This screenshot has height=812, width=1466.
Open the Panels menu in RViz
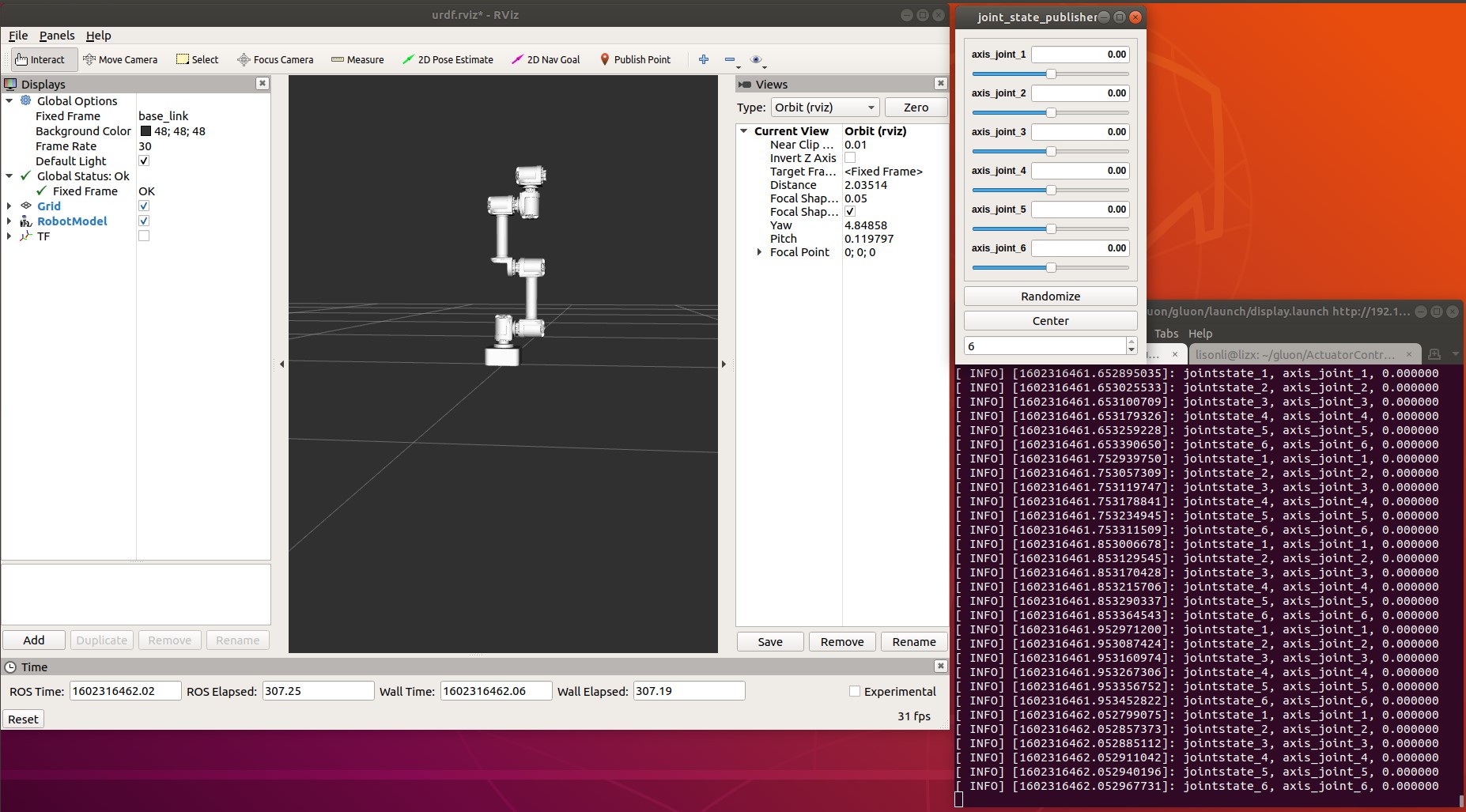click(56, 36)
